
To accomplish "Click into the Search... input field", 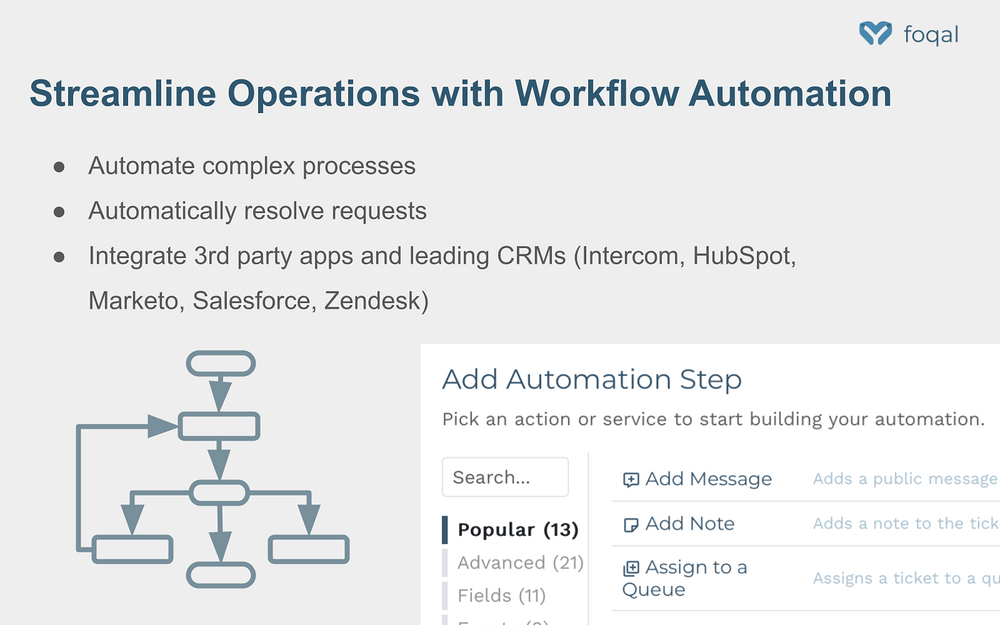I will point(505,477).
